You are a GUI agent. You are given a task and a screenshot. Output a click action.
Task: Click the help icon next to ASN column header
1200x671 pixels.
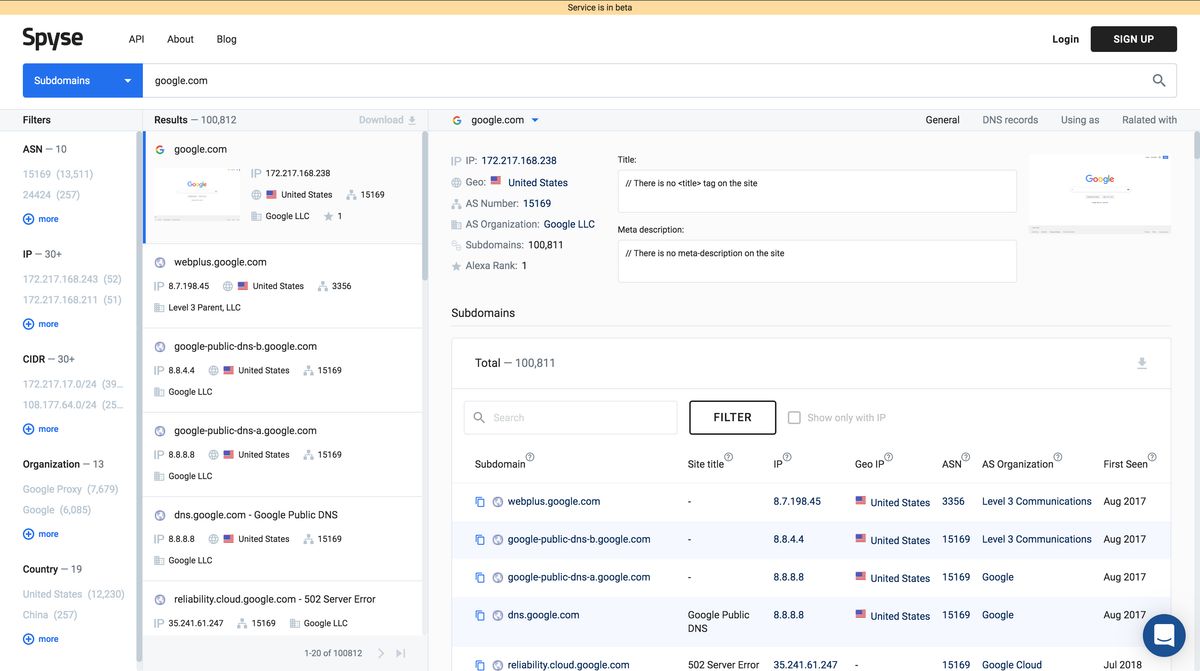[x=963, y=456]
